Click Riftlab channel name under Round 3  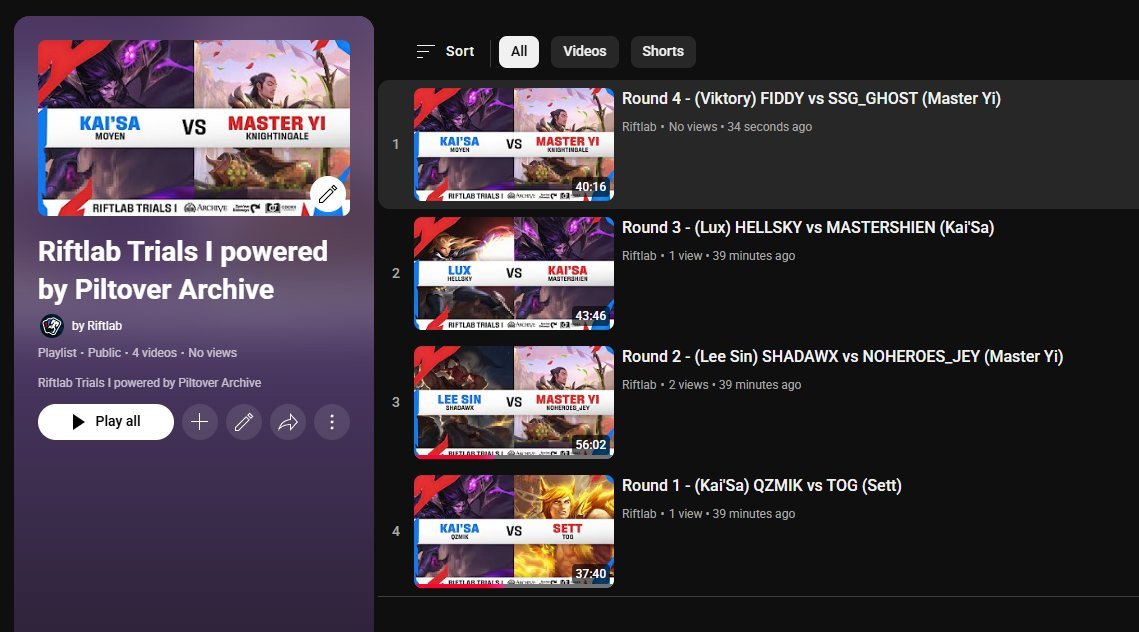click(639, 256)
